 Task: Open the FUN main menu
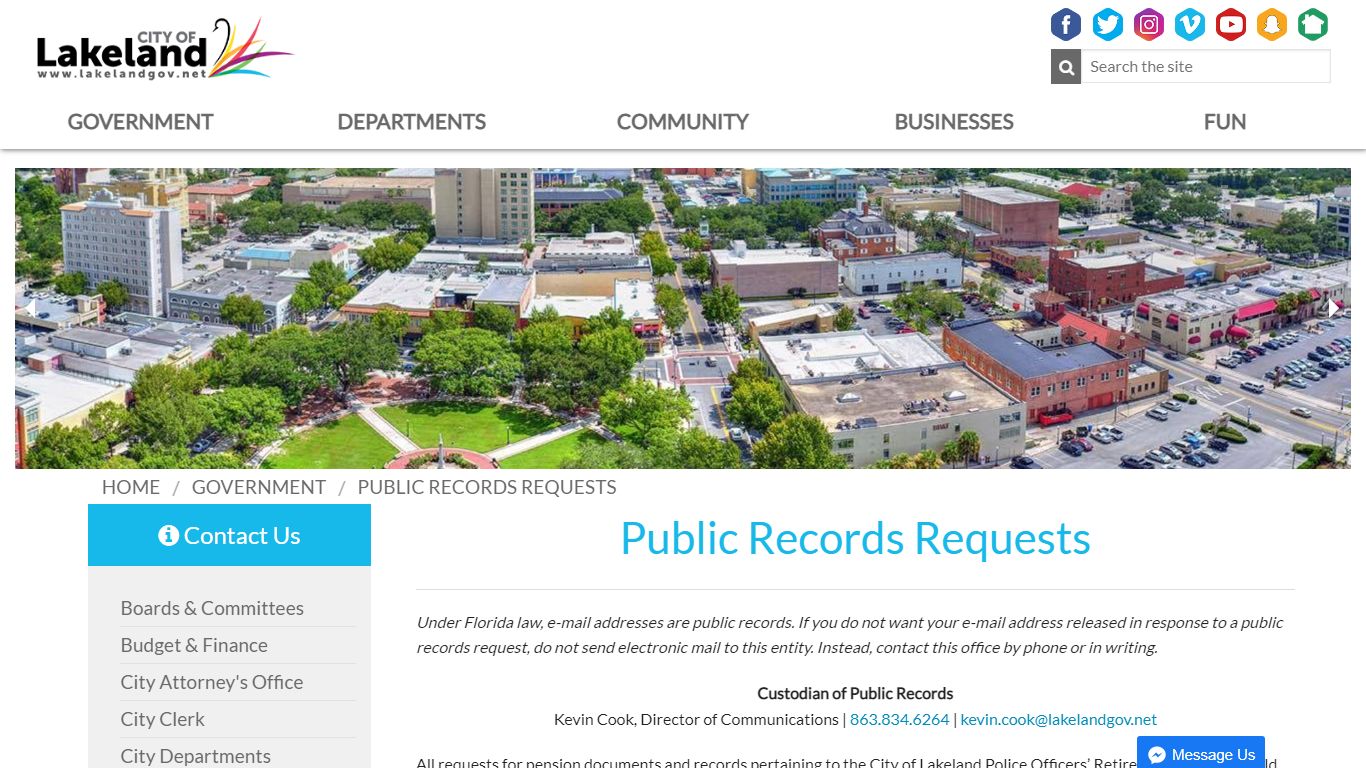pos(1224,122)
